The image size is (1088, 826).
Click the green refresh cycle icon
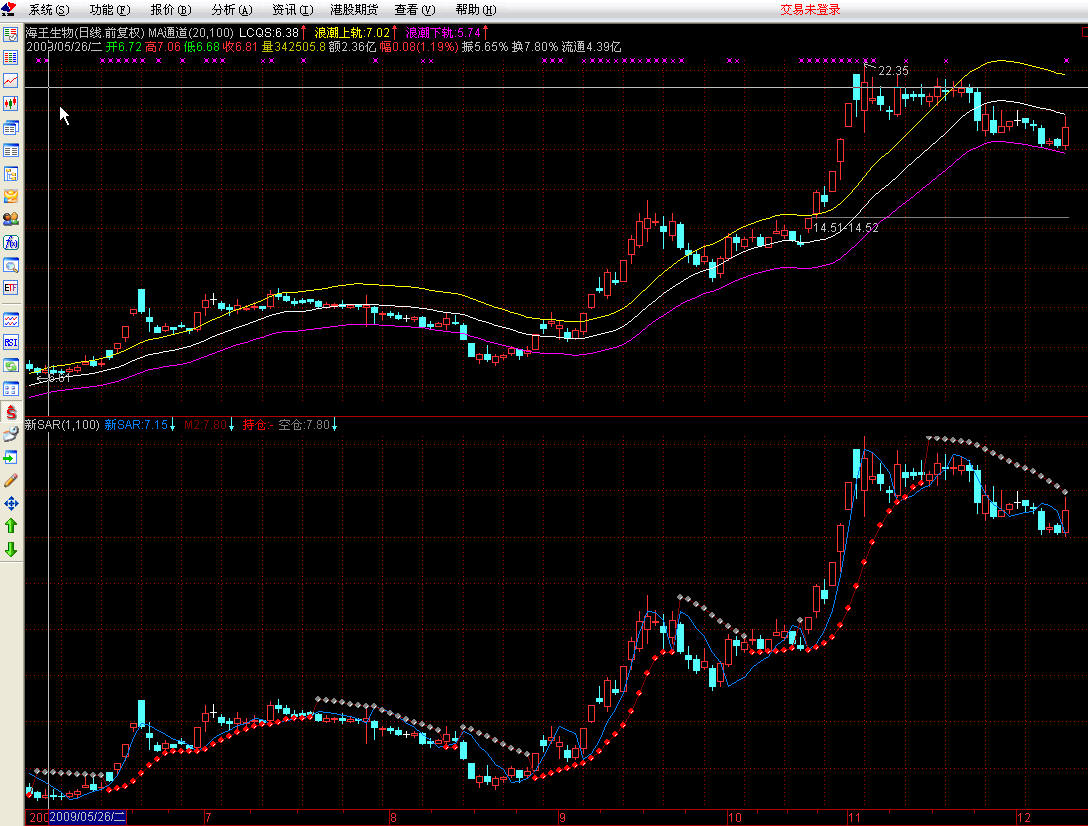[x=10, y=366]
